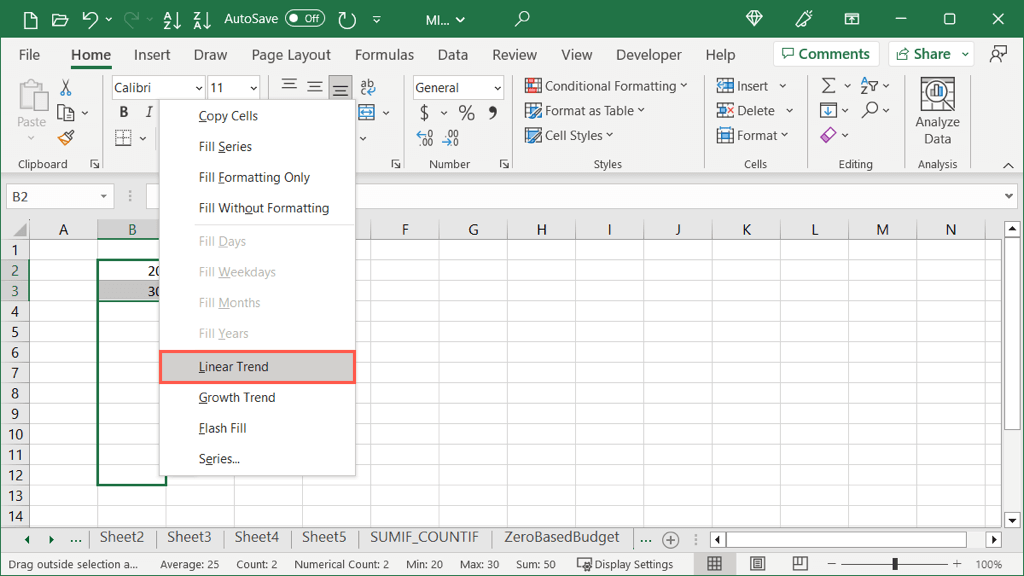This screenshot has height=576, width=1024.
Task: Click the Analyze Data icon
Action: pos(937,97)
